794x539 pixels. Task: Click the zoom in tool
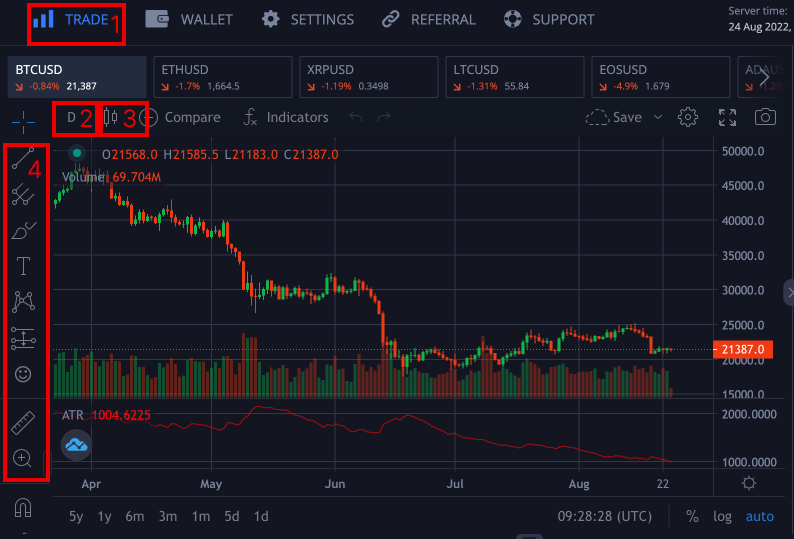coord(23,459)
